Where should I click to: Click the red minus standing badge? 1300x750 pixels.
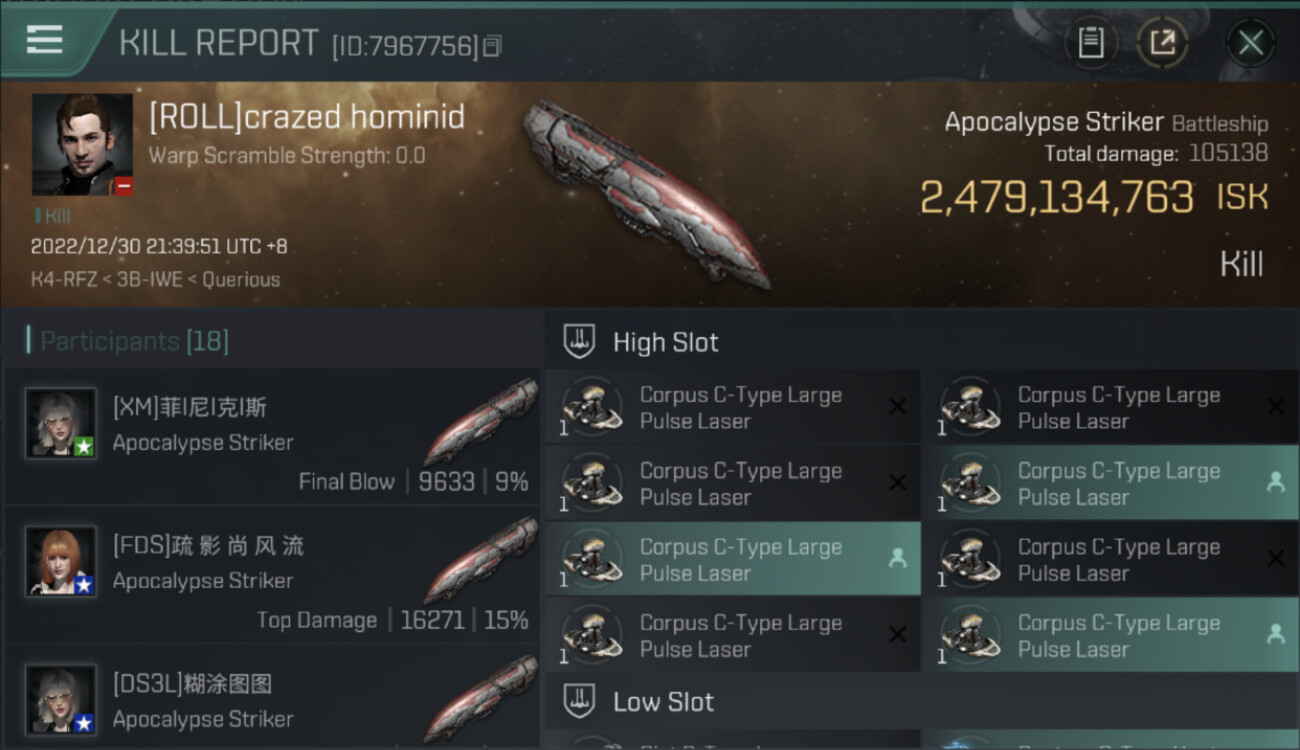click(x=124, y=186)
